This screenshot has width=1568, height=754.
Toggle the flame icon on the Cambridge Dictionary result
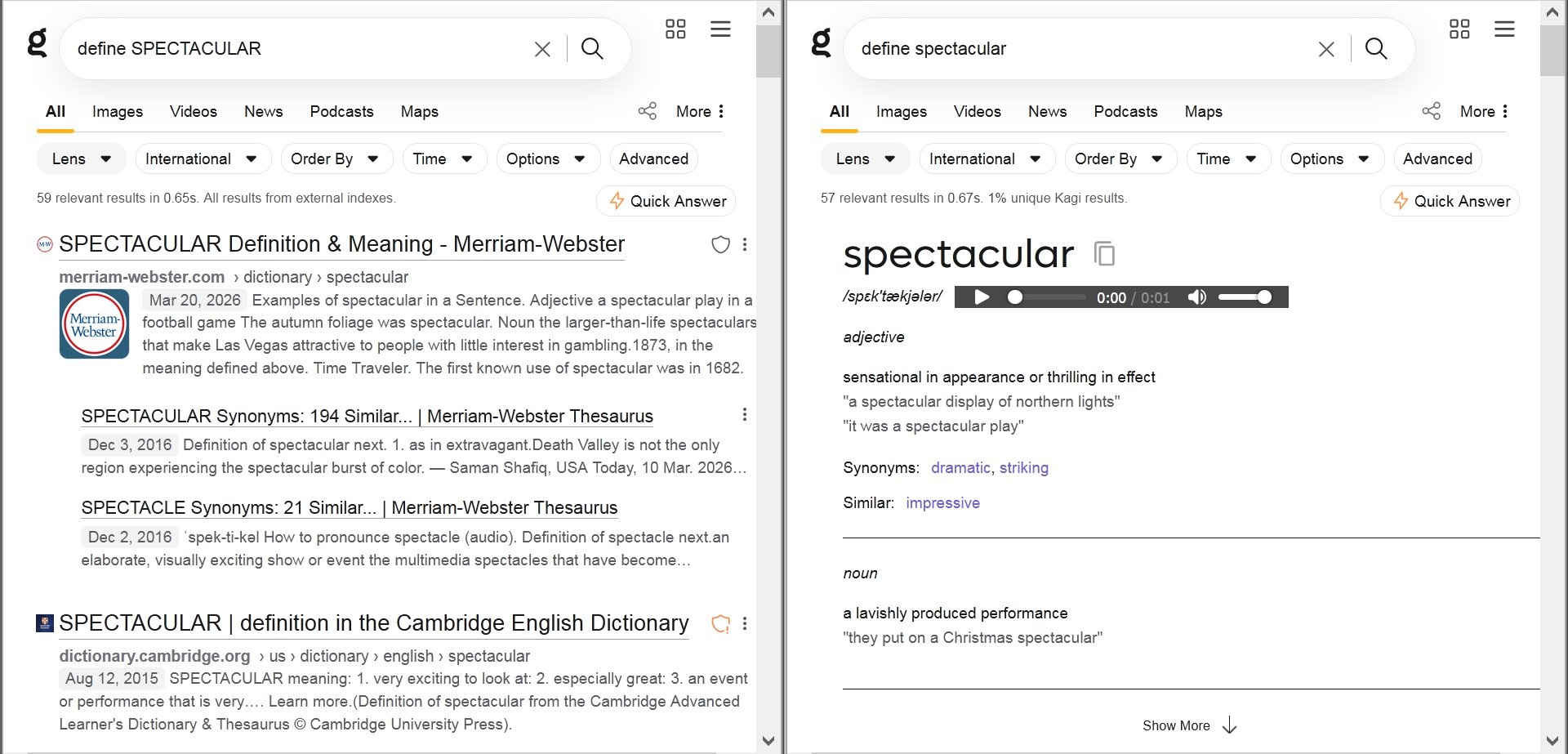[x=719, y=623]
